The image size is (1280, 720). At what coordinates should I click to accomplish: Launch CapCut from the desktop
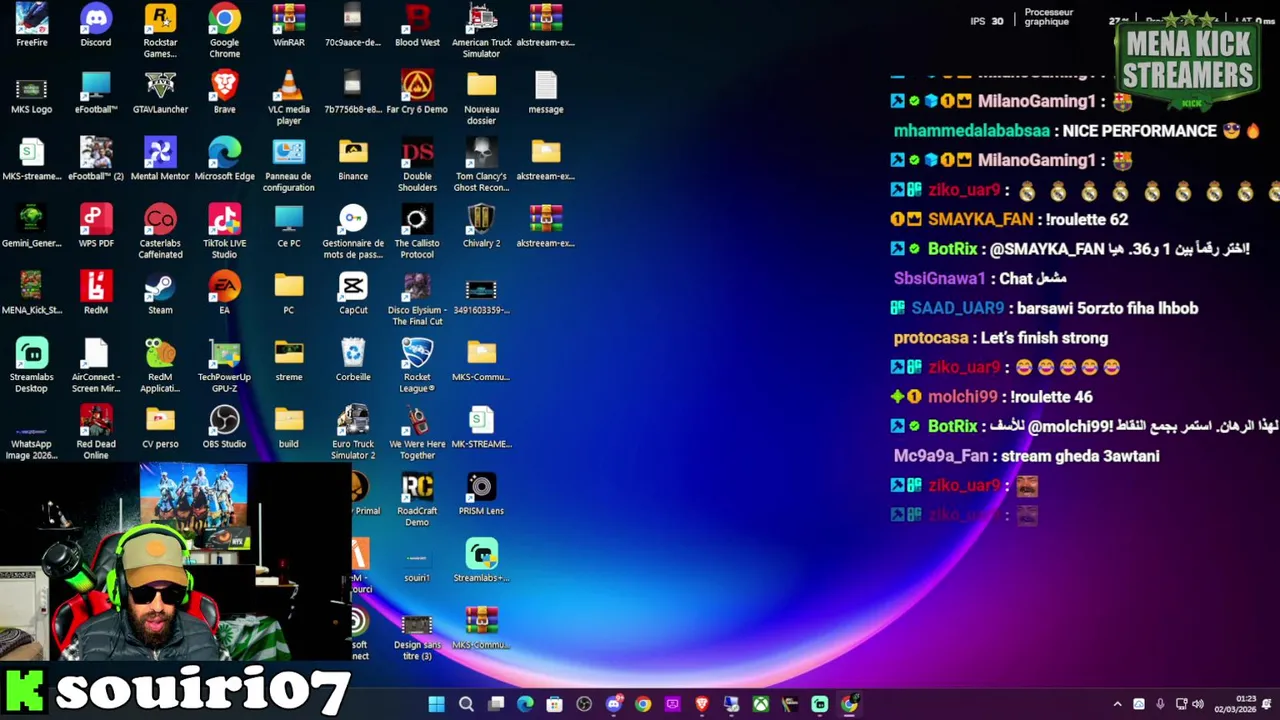tap(353, 293)
